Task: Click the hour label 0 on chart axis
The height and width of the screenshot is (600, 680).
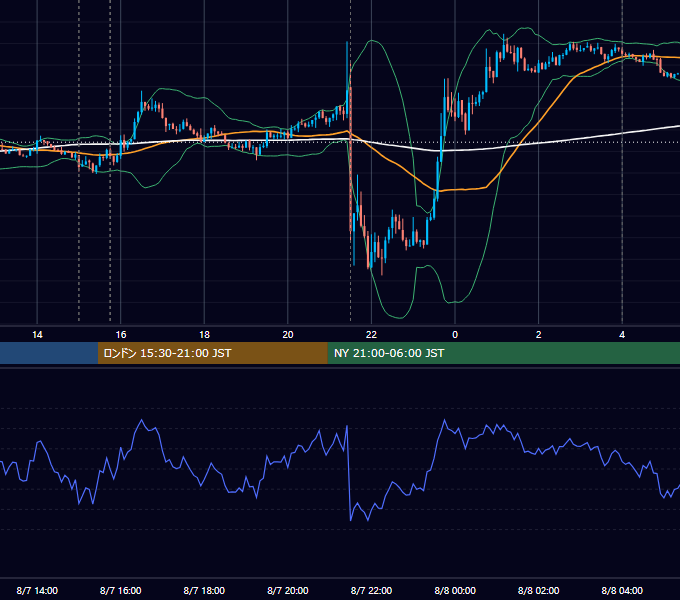Action: coord(455,335)
